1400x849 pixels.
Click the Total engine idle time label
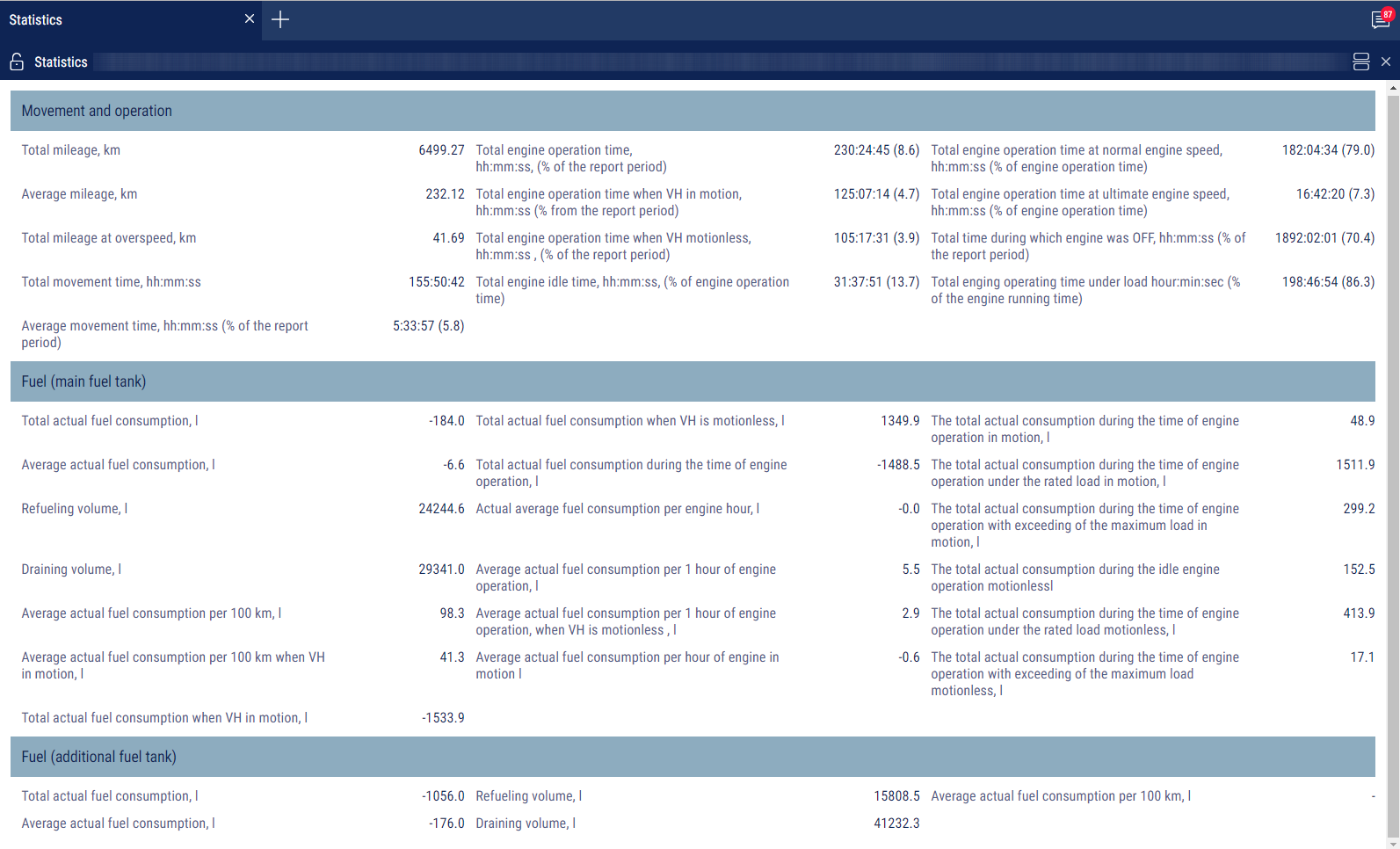coord(633,290)
